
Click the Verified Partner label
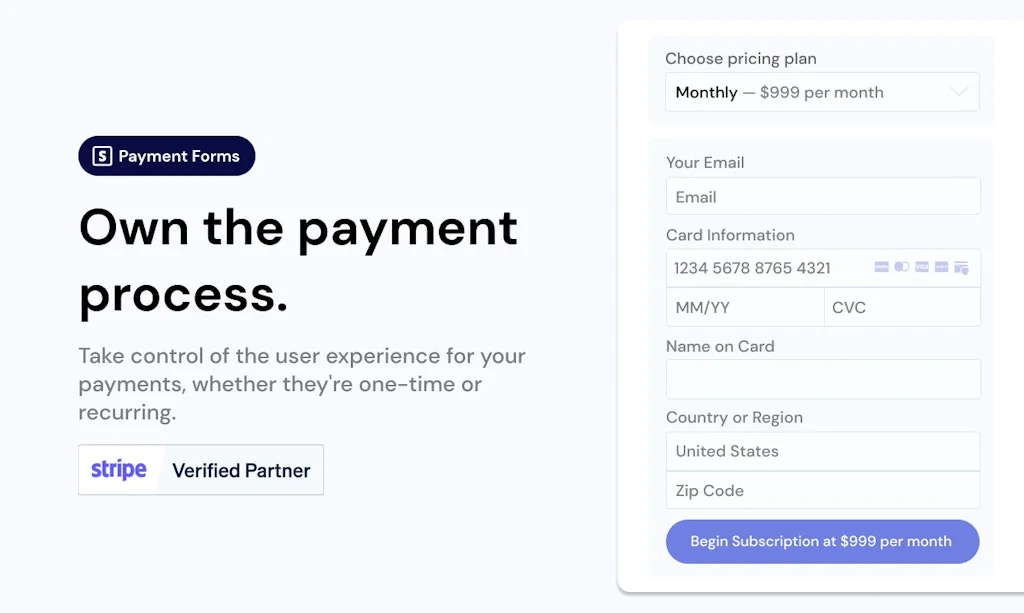(x=241, y=470)
